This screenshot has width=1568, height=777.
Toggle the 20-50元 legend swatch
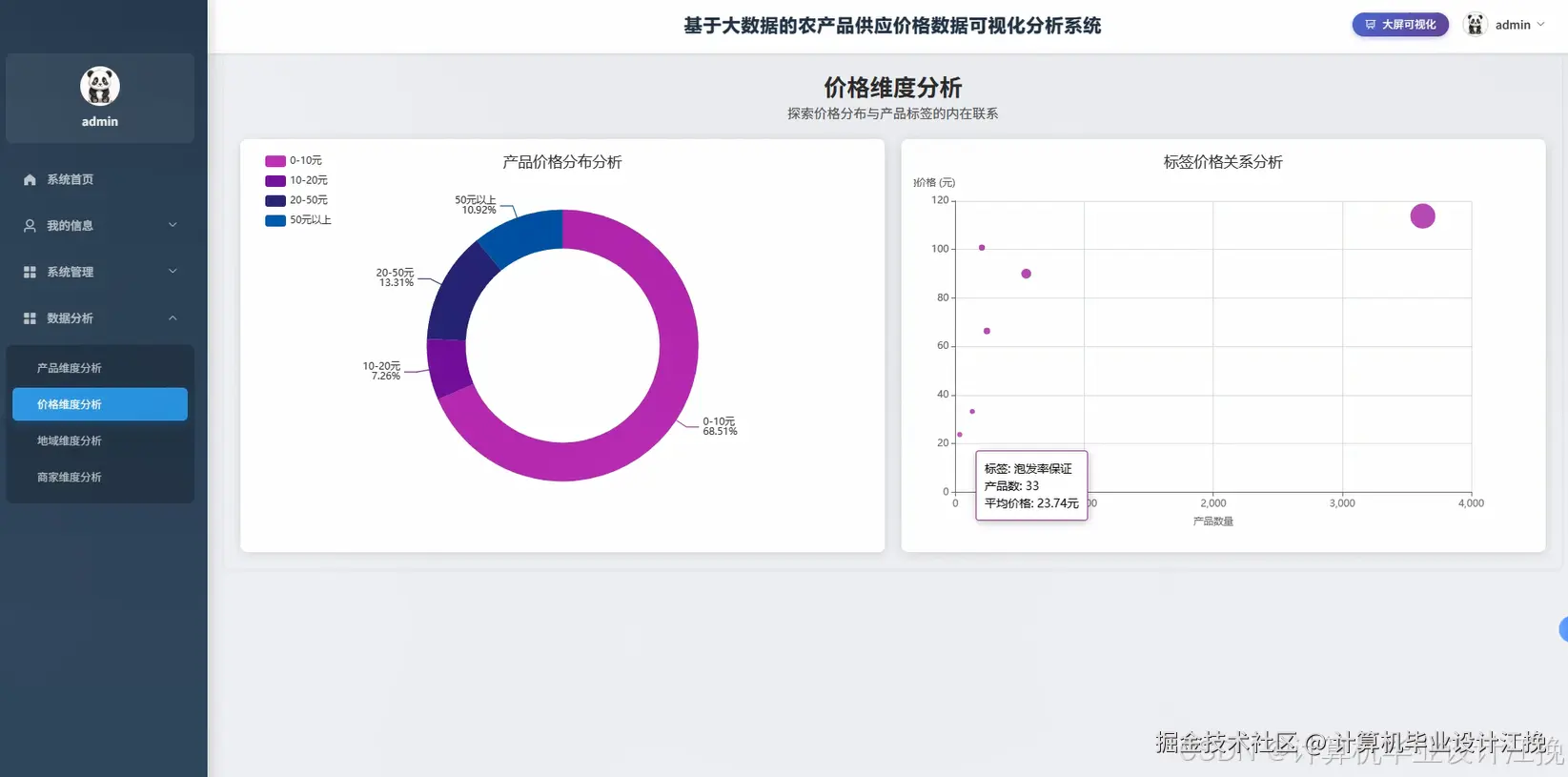point(275,200)
